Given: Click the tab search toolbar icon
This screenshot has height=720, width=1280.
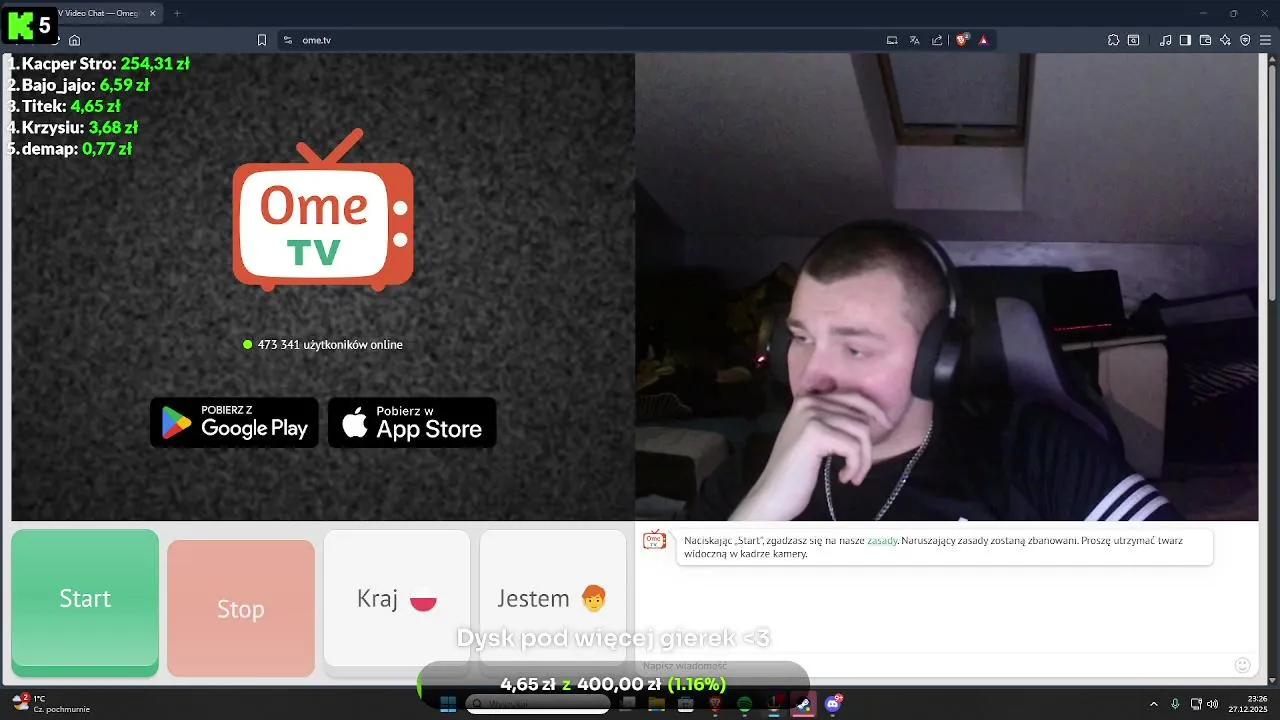Looking at the screenshot, I should click(x=1133, y=40).
